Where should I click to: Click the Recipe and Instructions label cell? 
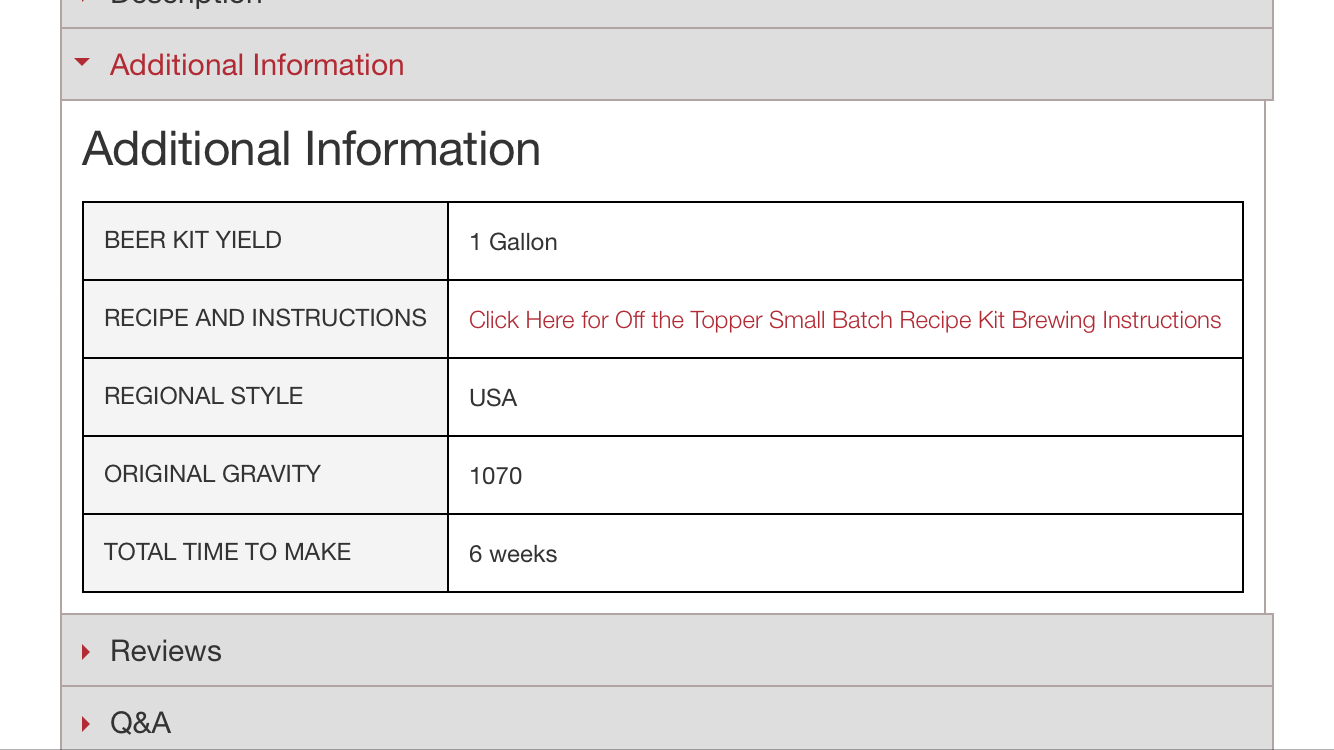tap(265, 319)
